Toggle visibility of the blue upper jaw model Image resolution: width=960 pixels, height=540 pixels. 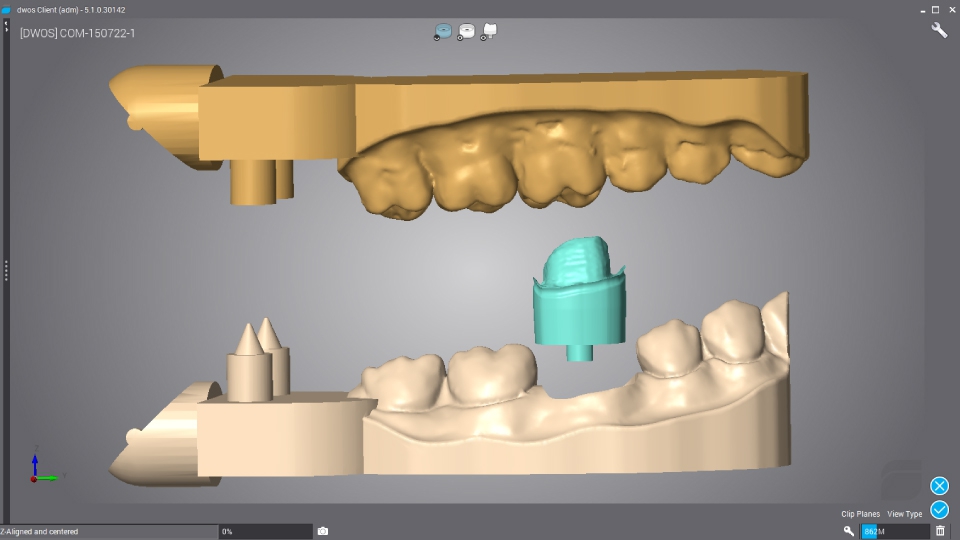443,32
